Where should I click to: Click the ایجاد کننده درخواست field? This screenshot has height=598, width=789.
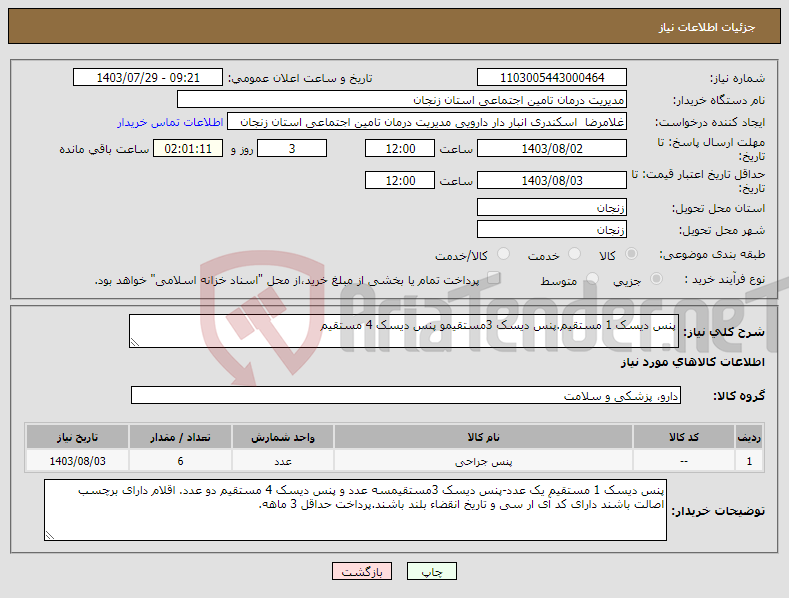pos(427,122)
